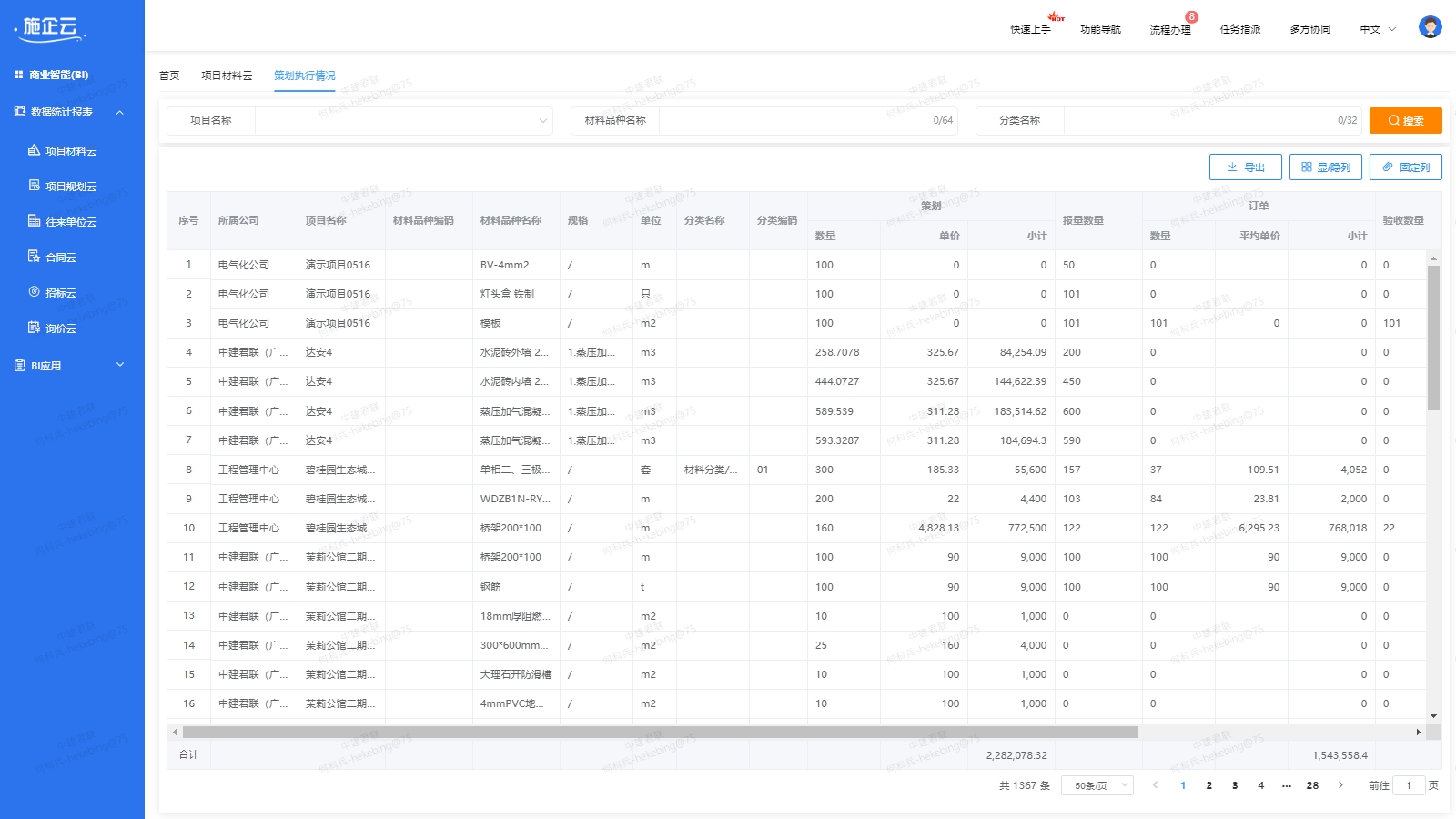Switch to the 项目材料云 tab
This screenshot has height=819, width=1456.
click(227, 76)
